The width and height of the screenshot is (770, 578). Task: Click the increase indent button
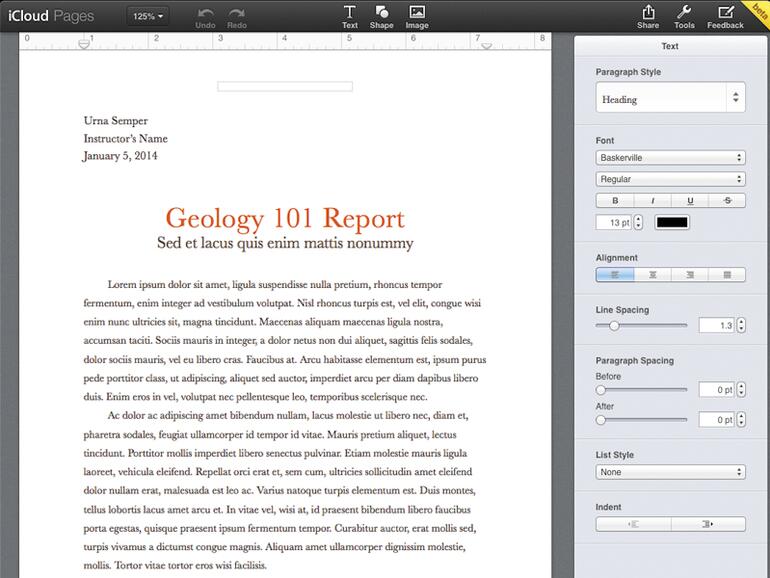708,523
